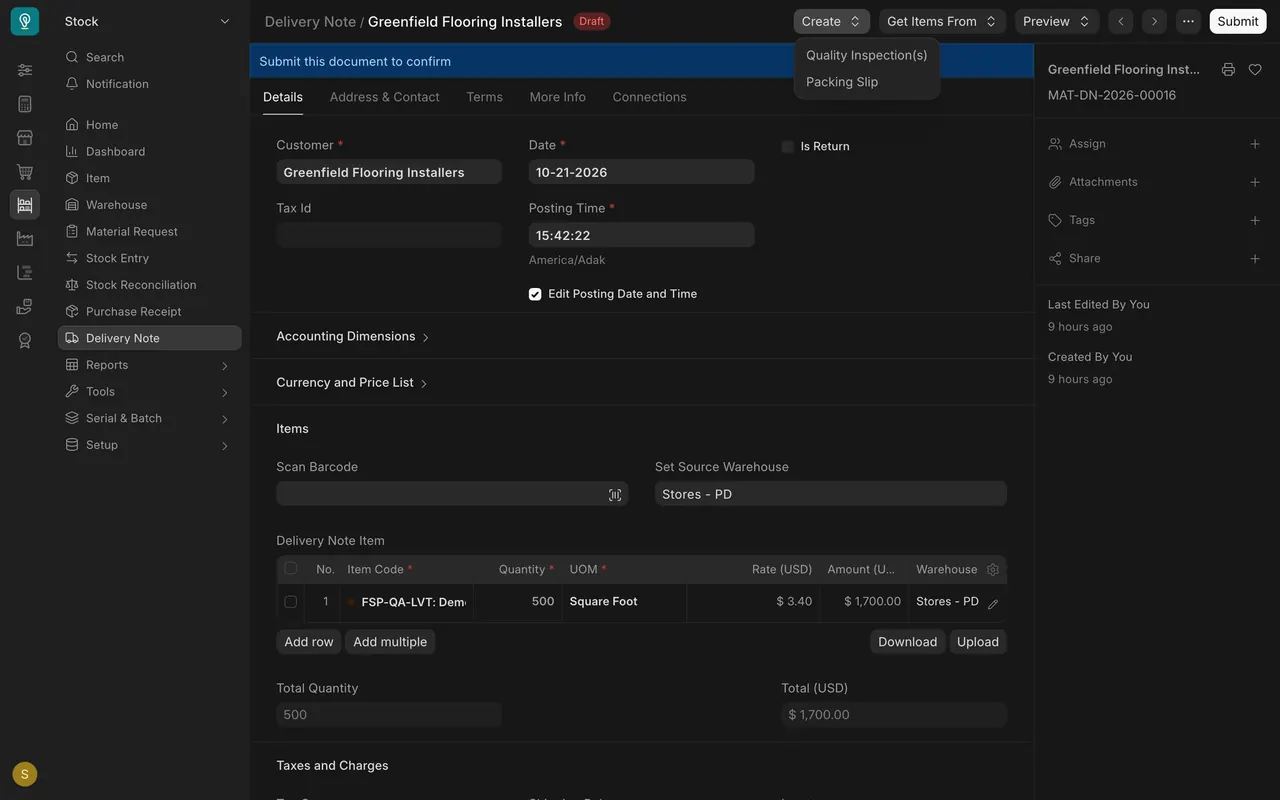Open Material Request in sidebar
1280x800 pixels.
pyautogui.click(x=150, y=231)
